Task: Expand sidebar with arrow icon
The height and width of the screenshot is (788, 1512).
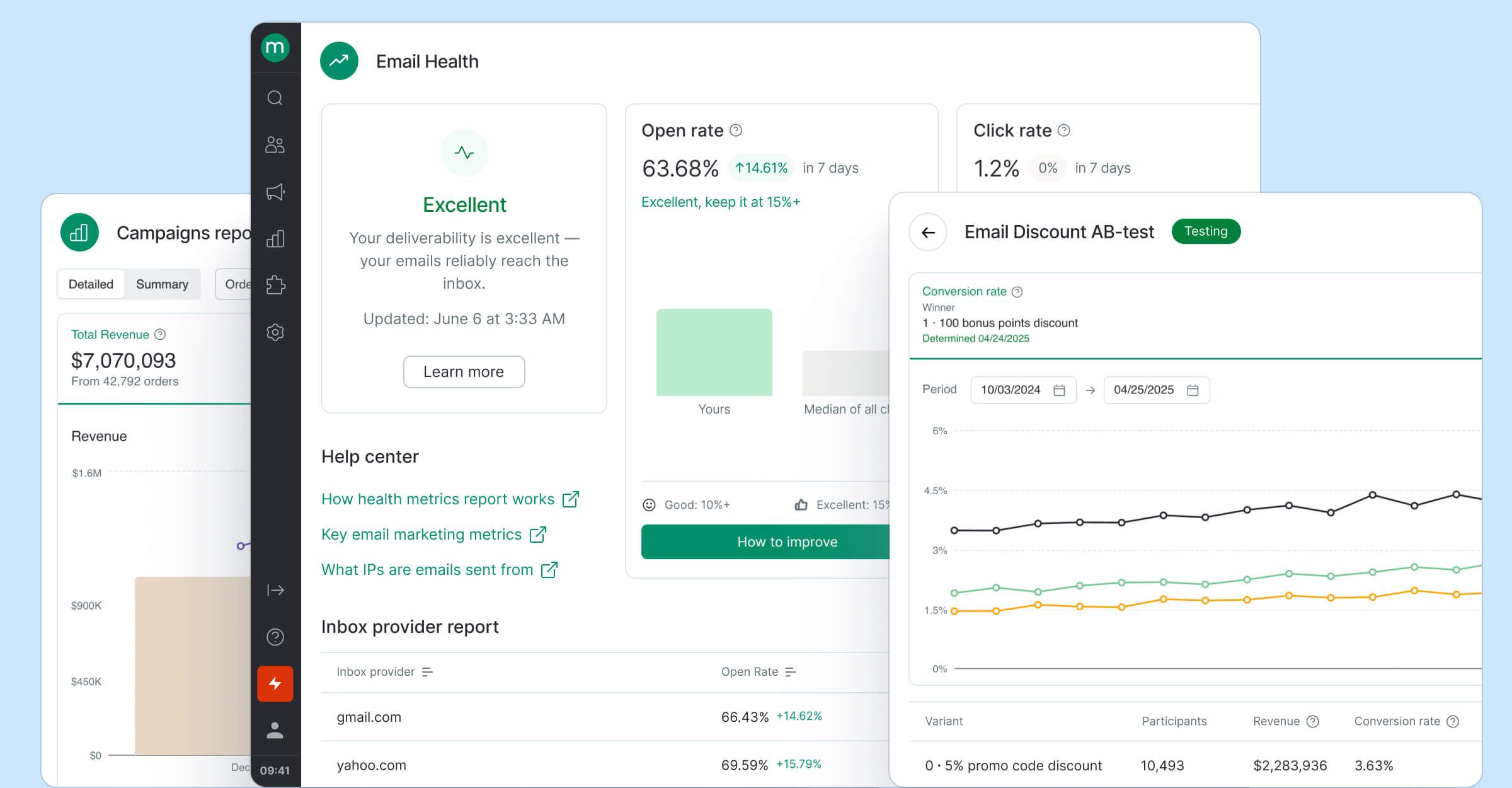Action: pyautogui.click(x=275, y=590)
